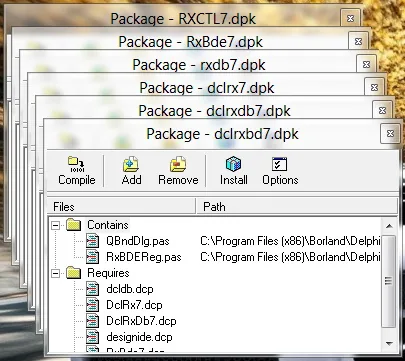Click the scroll down arrow
Screen dimensions: 405x361
point(389,343)
